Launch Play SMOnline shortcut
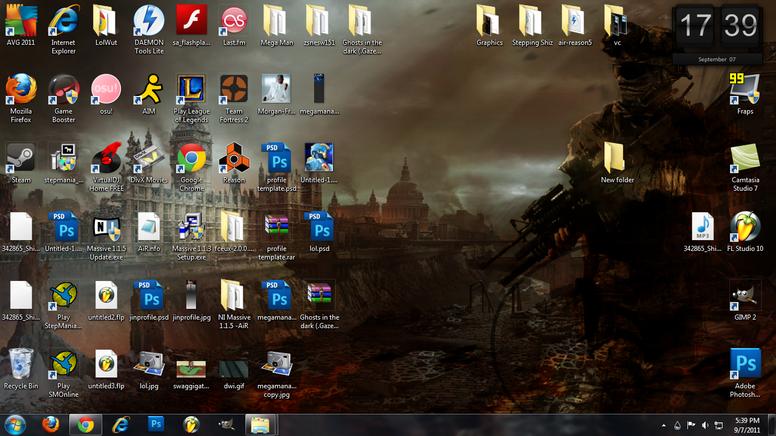Screen dimensions: 776x436 63,372
